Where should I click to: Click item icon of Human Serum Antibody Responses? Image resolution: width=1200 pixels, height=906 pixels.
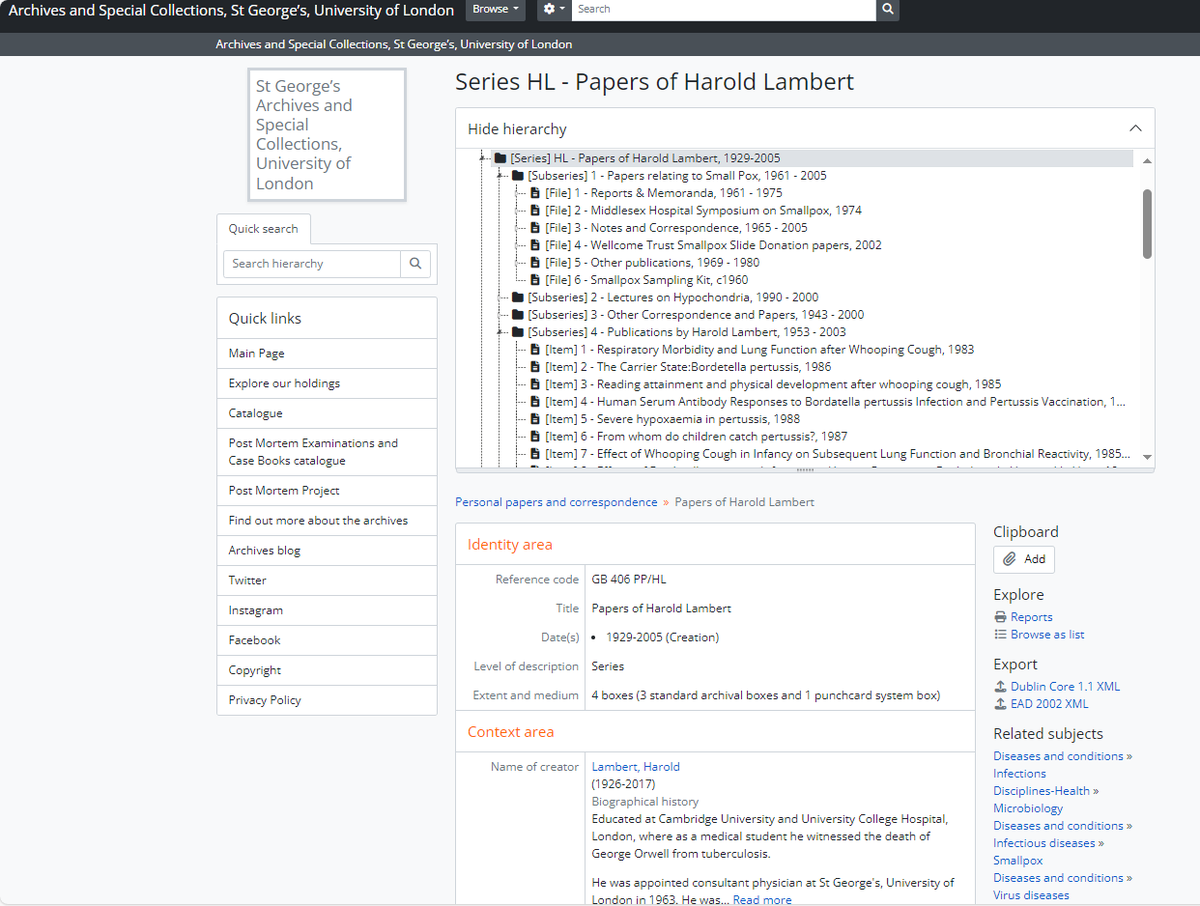pos(535,401)
